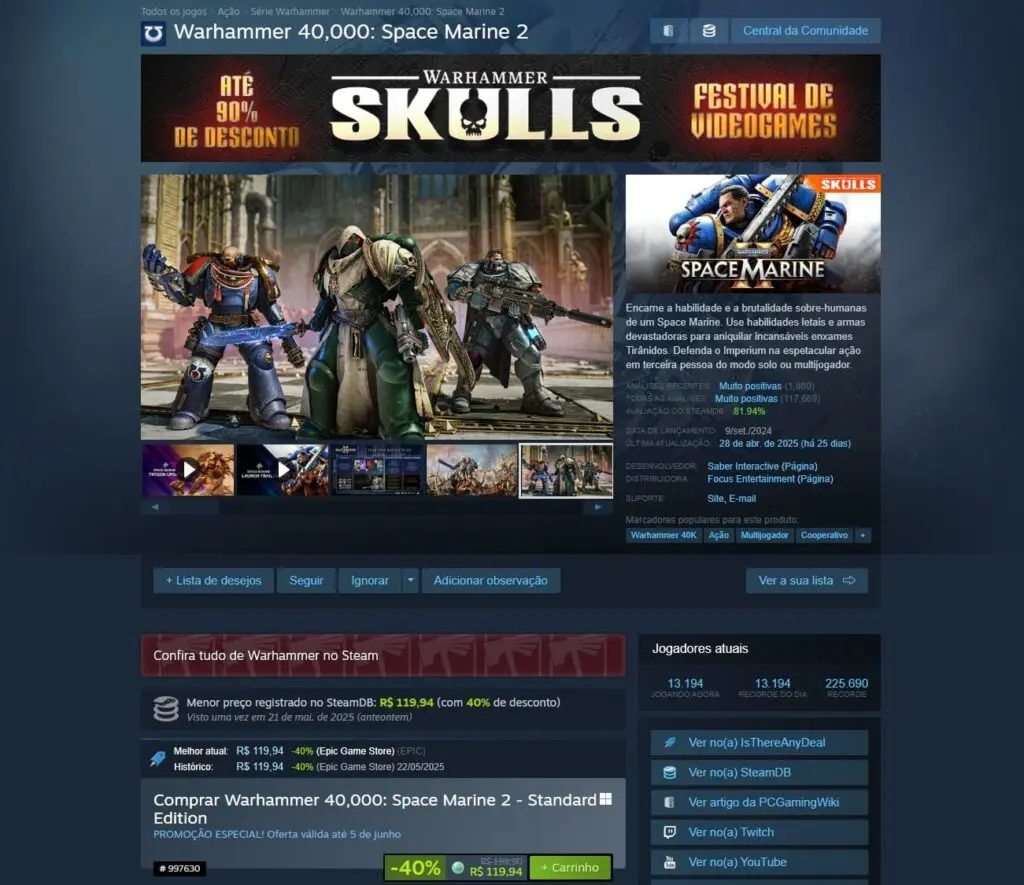This screenshot has height=885, width=1024.
Task: Click the thumbnail strip scrollbar track
Action: (376, 507)
